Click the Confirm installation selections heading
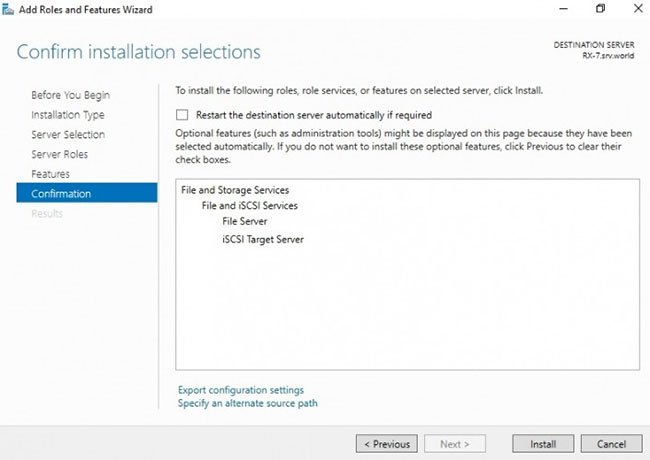 pyautogui.click(x=138, y=52)
